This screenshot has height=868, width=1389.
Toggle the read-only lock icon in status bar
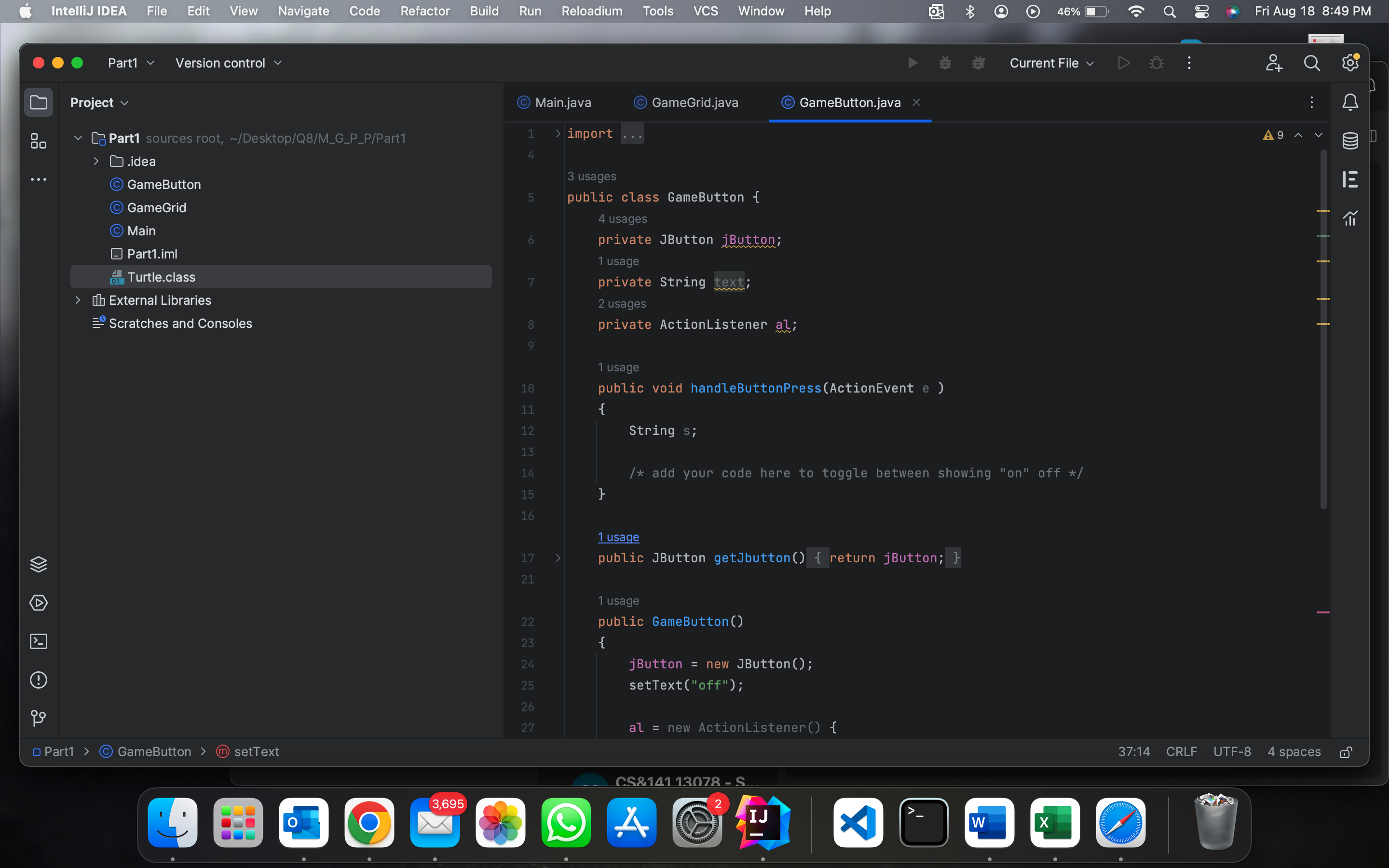pyautogui.click(x=1346, y=752)
